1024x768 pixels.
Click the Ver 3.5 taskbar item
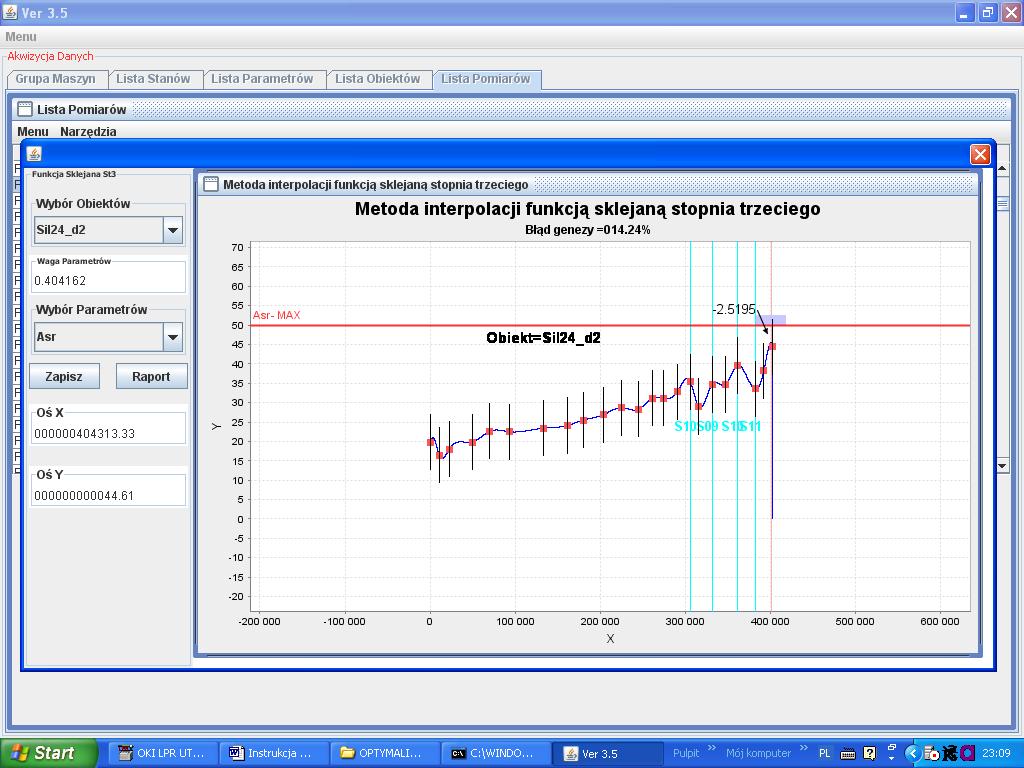click(606, 753)
